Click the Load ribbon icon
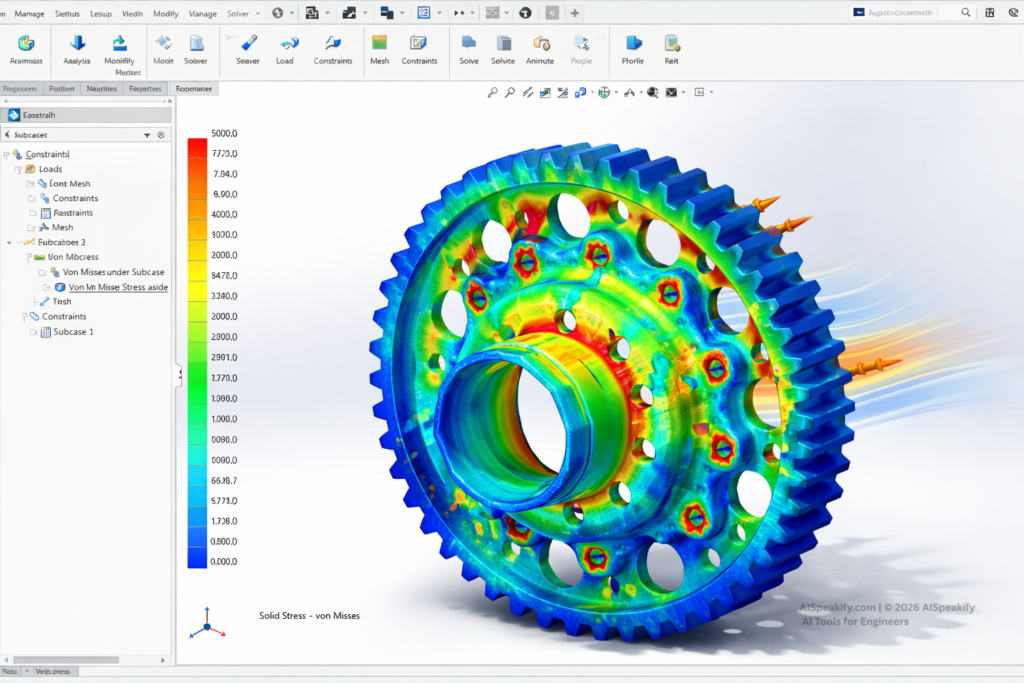Image resolution: width=1024 pixels, height=683 pixels. [288, 45]
